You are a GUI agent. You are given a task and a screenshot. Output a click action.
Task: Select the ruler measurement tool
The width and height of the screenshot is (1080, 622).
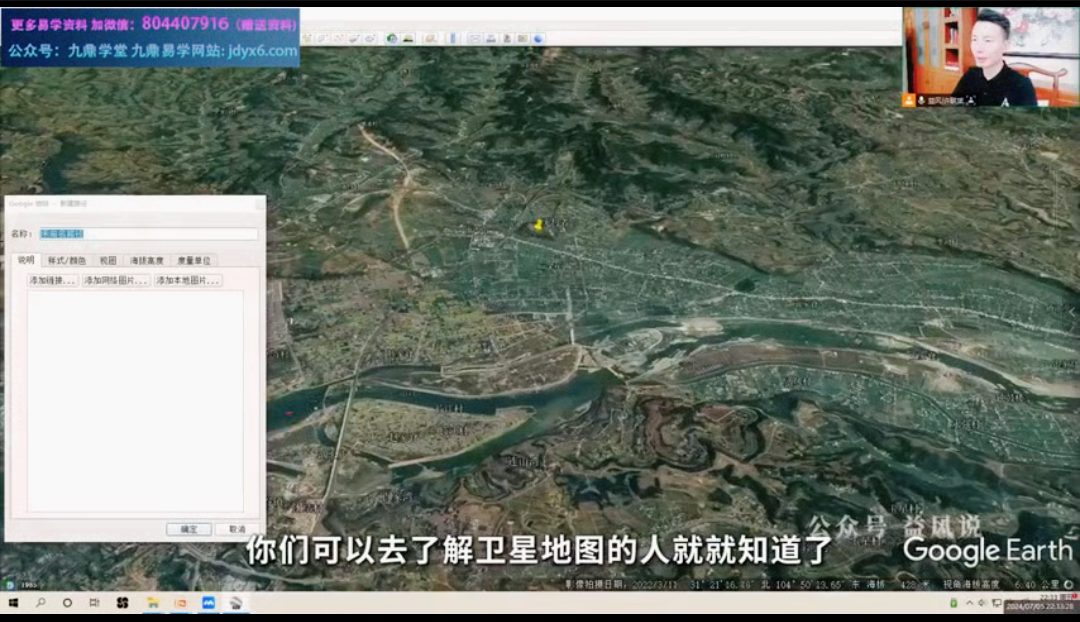453,38
